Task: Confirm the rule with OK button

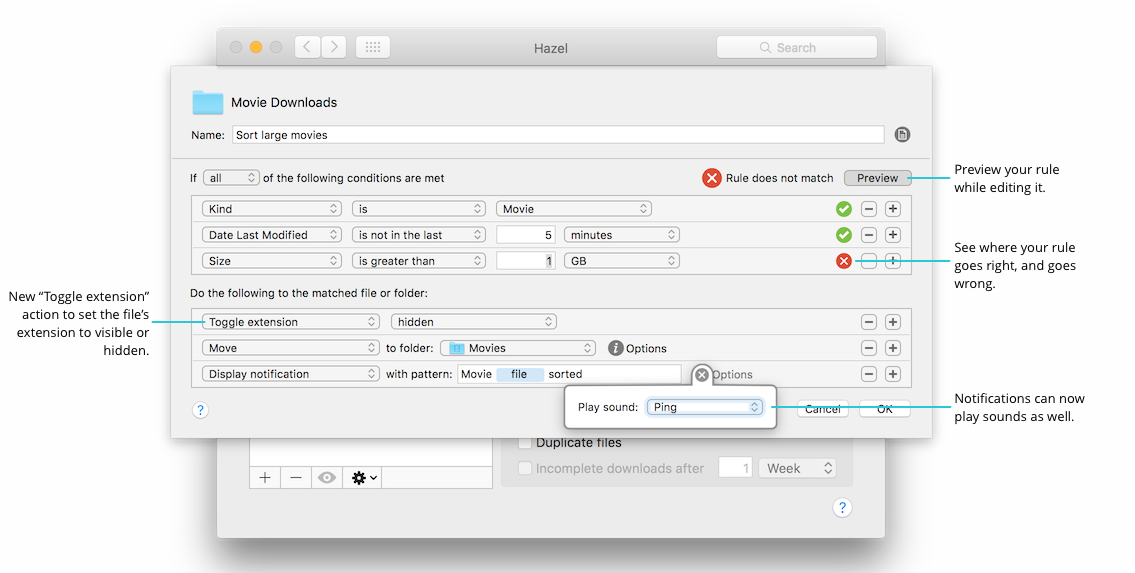Action: [x=885, y=409]
